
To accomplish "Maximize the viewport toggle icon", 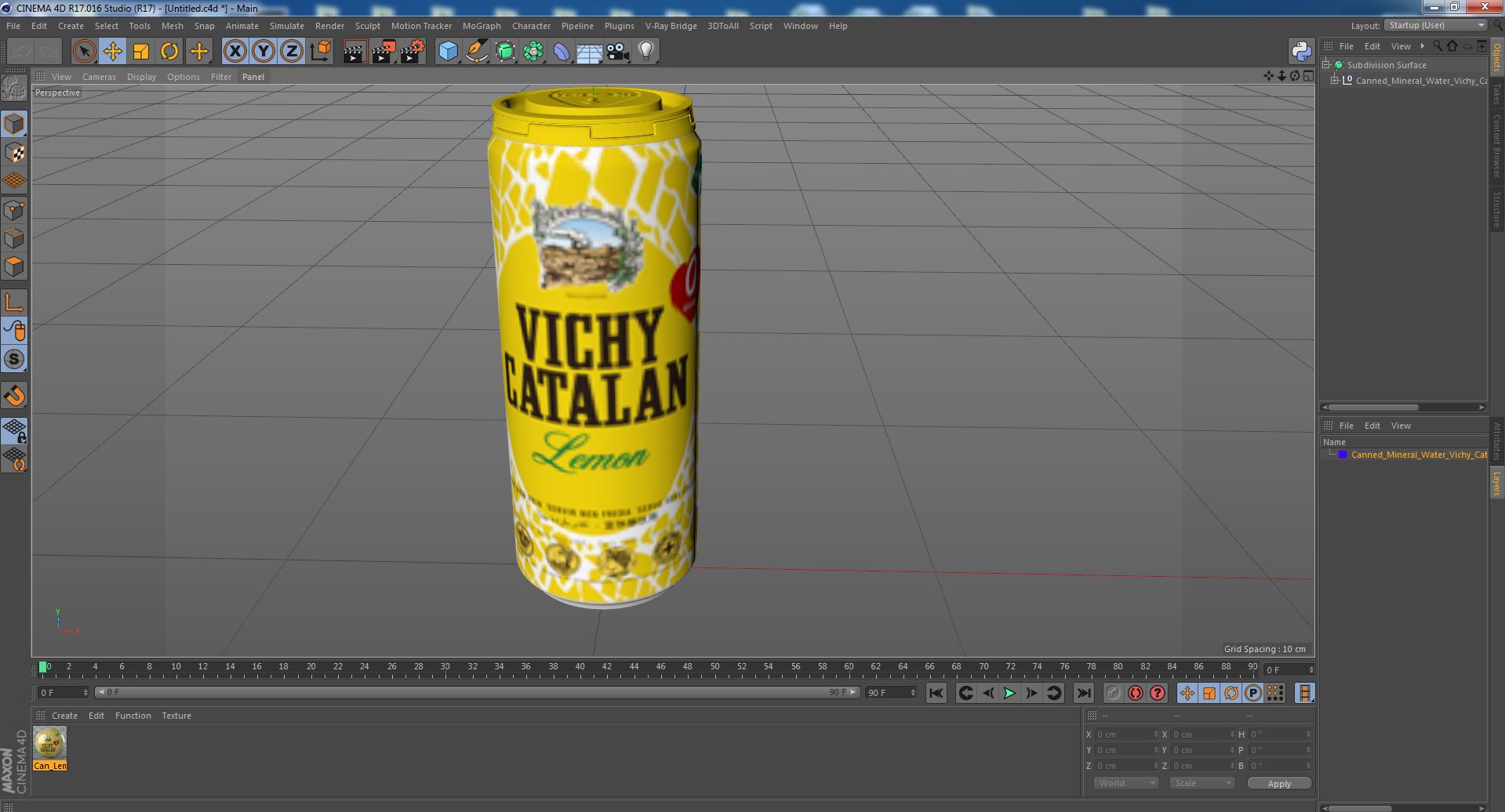I will (1308, 76).
